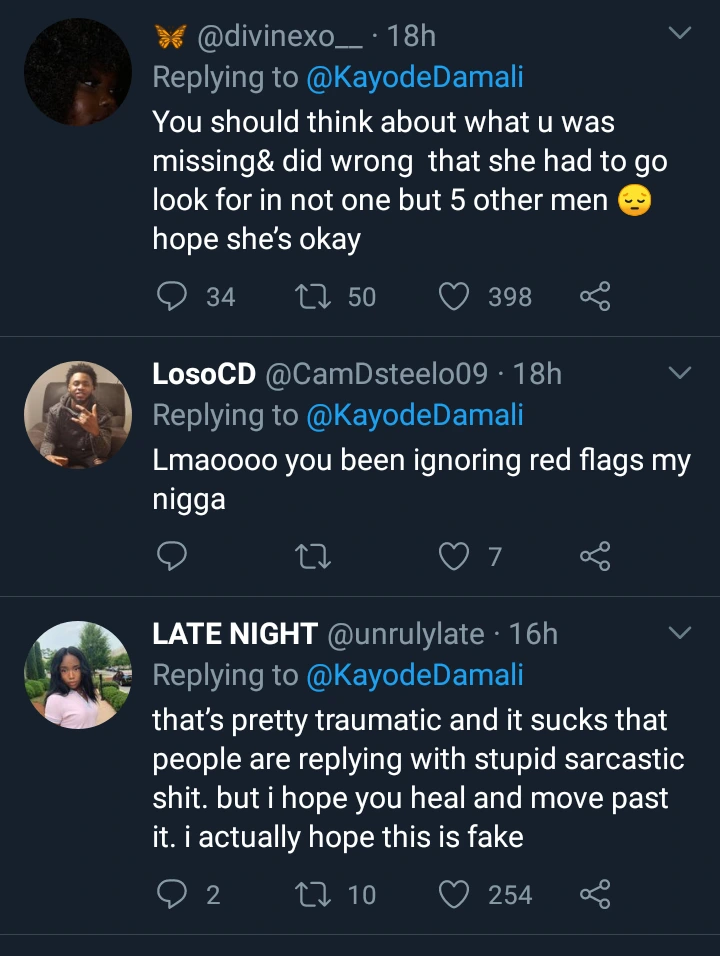720x956 pixels.
Task: Reply to LosoCD's tweet
Action: click(173, 556)
